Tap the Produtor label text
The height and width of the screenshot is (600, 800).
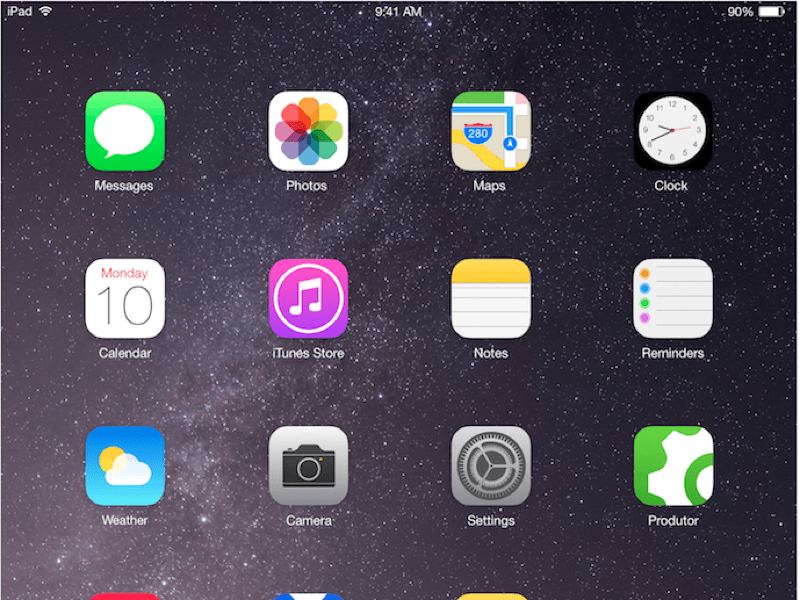673,520
